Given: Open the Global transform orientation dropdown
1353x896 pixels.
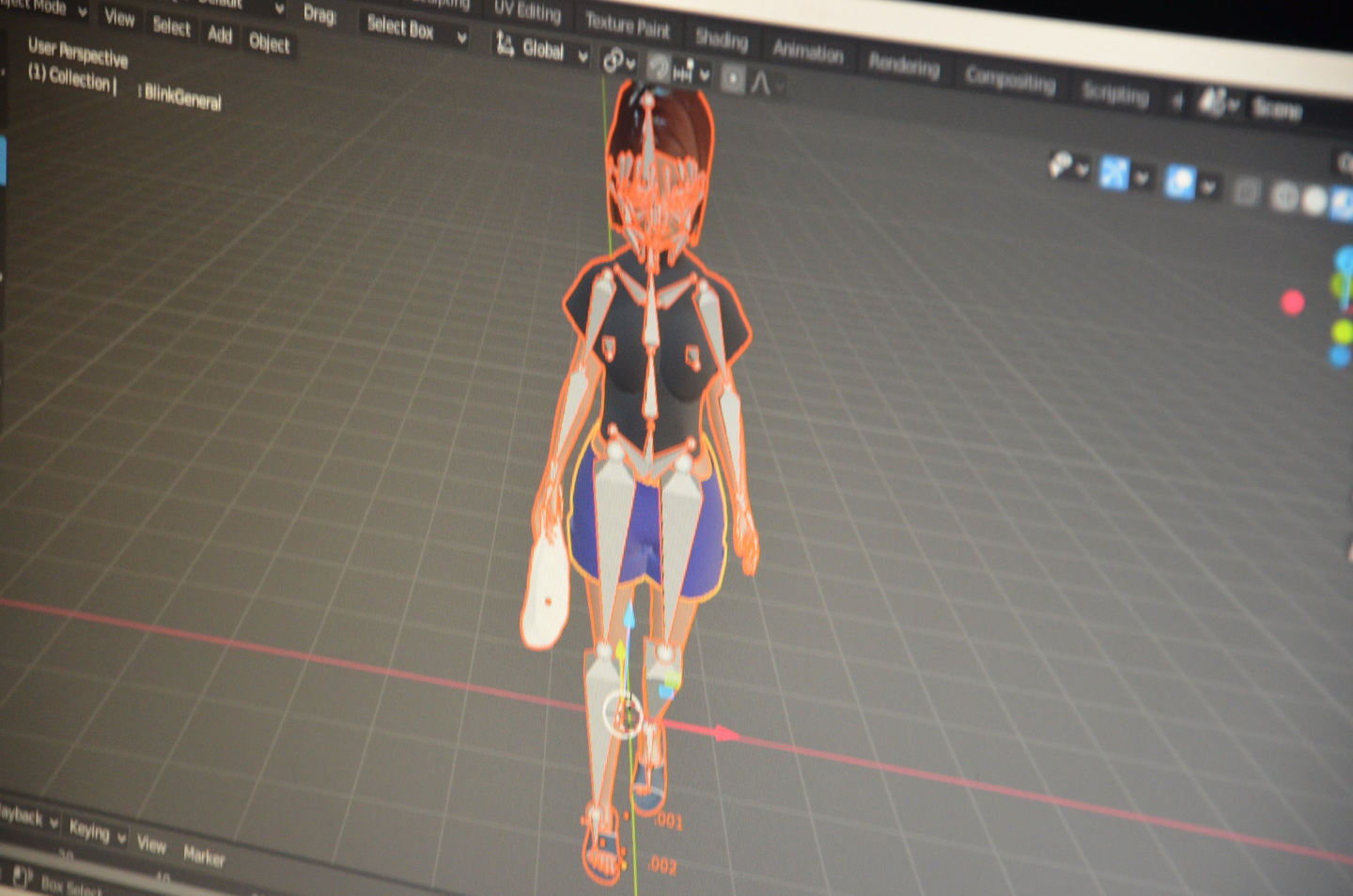Looking at the screenshot, I should 541,49.
